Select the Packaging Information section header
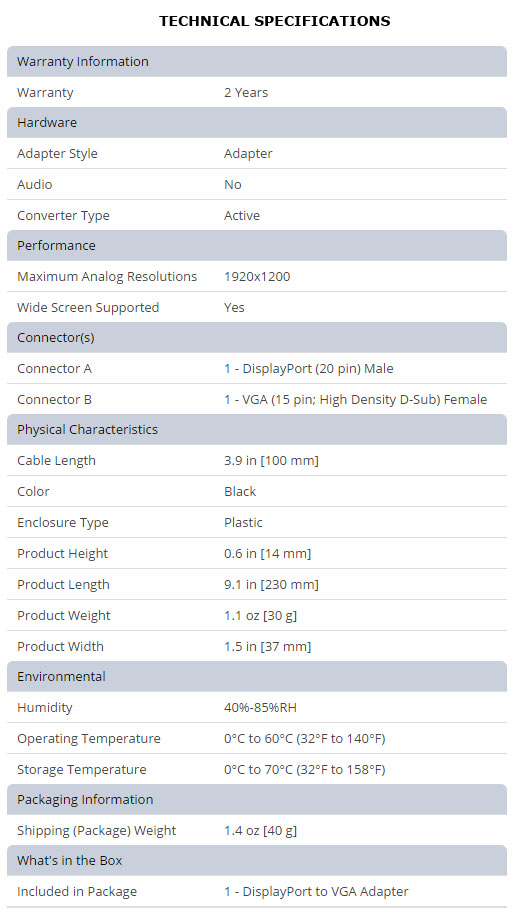 (x=257, y=799)
